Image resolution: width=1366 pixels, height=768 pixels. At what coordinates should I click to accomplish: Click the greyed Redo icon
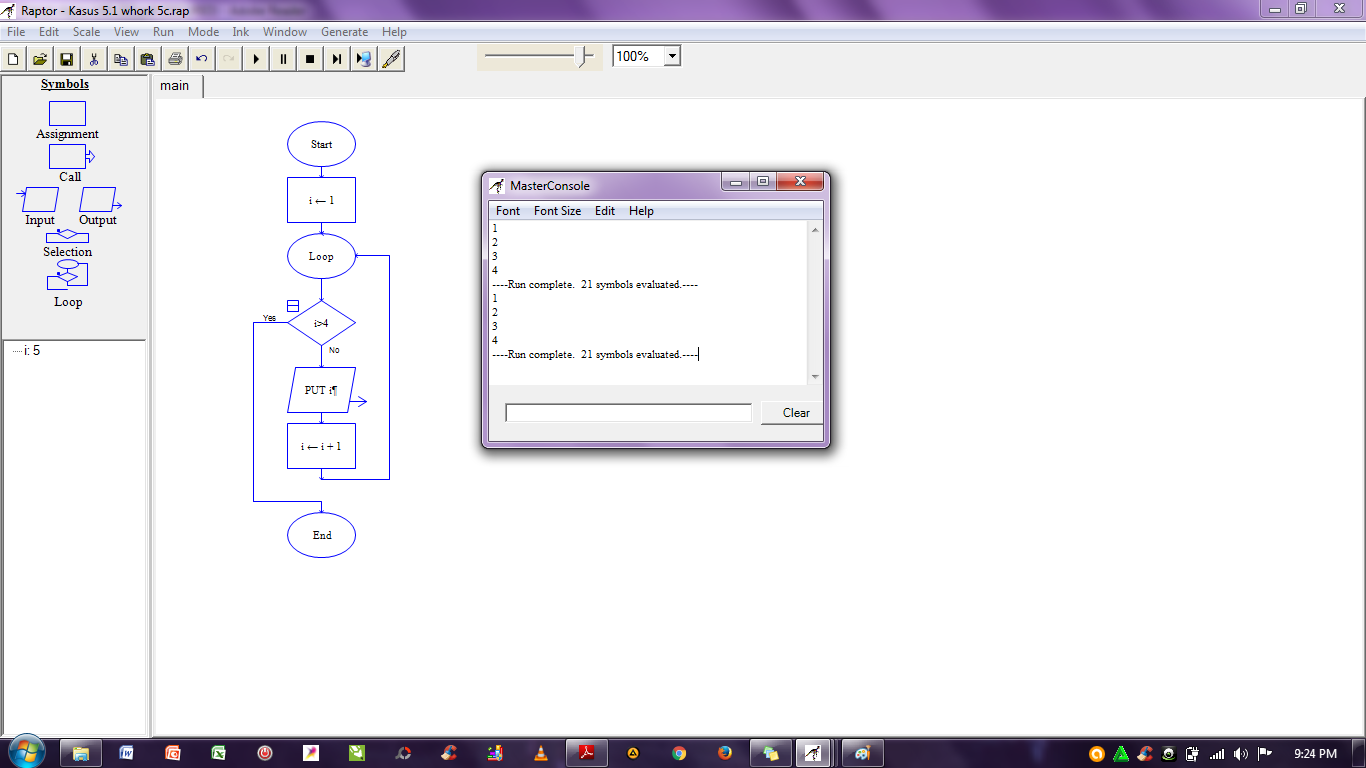point(229,59)
